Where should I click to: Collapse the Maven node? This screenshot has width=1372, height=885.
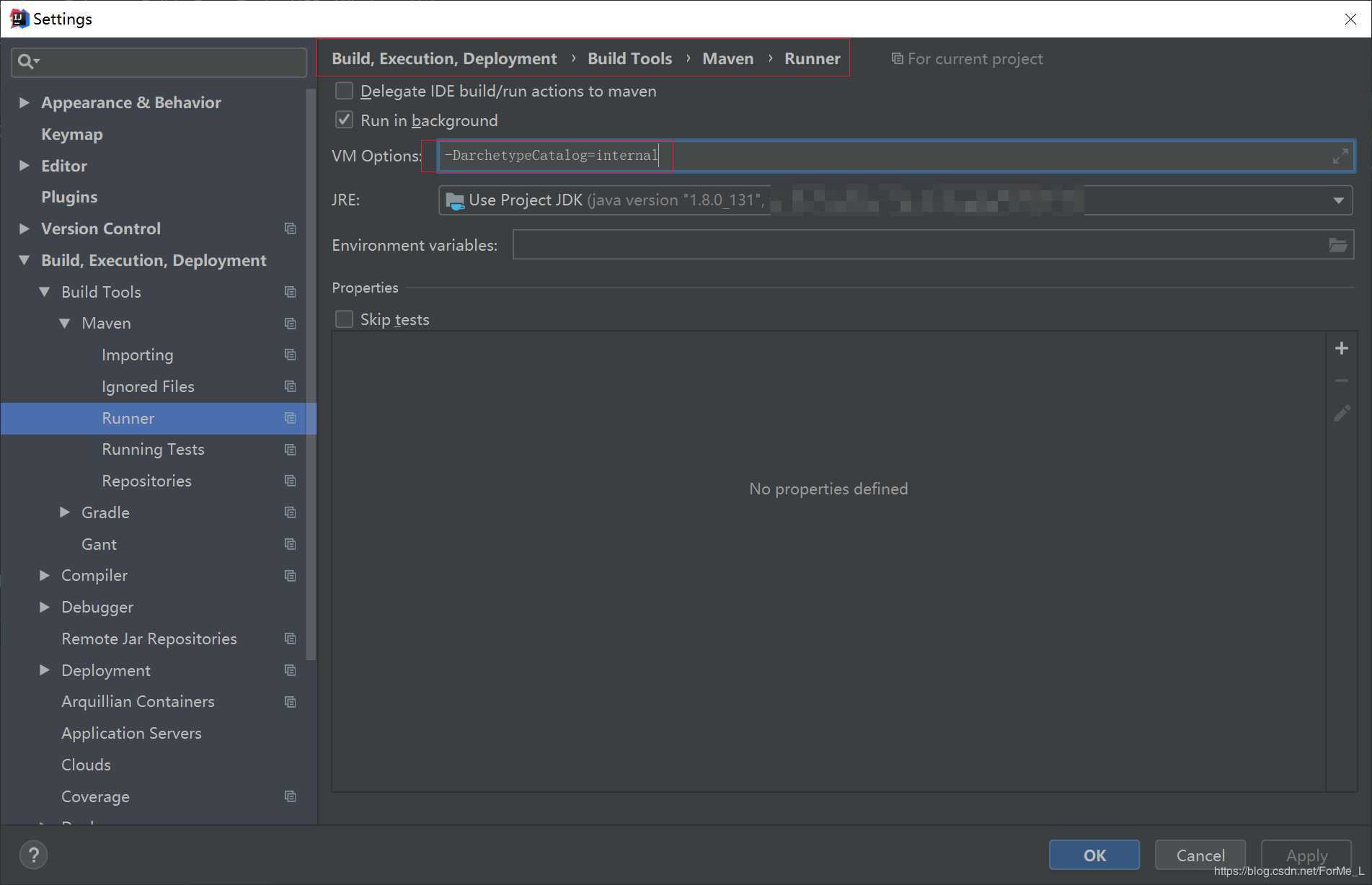point(65,324)
